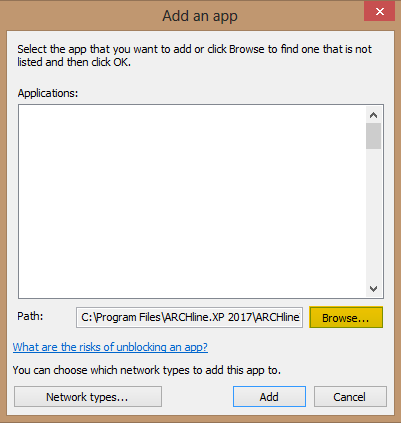Screen dimensions: 401x423
Task: Click the "Applications:" label
Action: [48, 93]
